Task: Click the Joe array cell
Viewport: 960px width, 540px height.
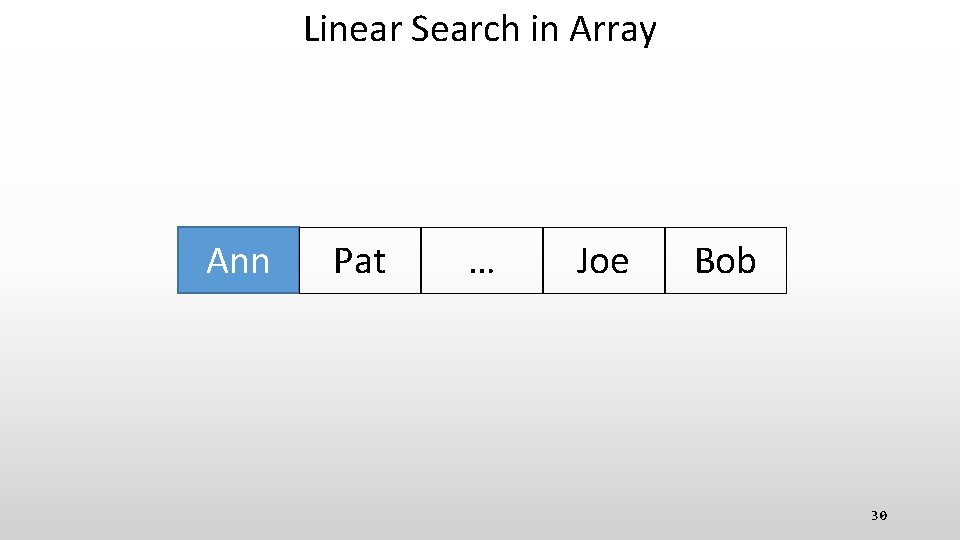Action: 603,261
